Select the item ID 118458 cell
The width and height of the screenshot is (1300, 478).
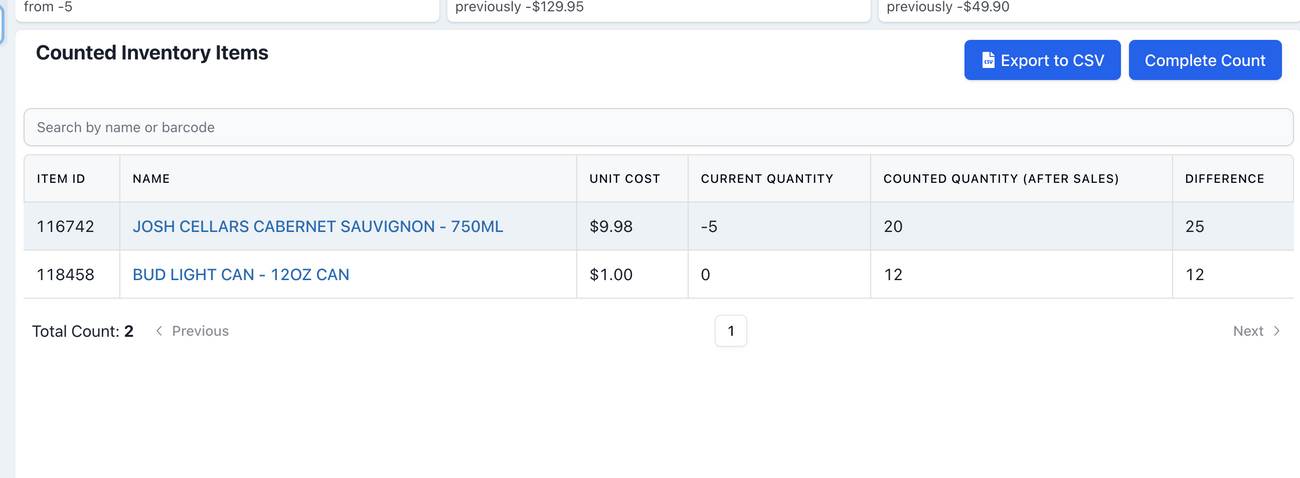(x=66, y=275)
